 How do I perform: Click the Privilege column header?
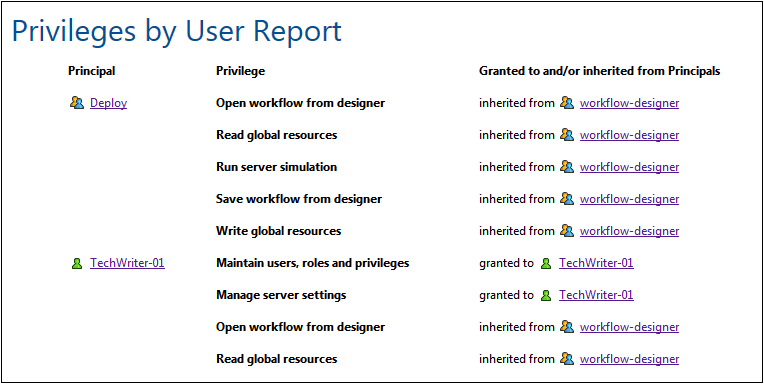[x=240, y=71]
